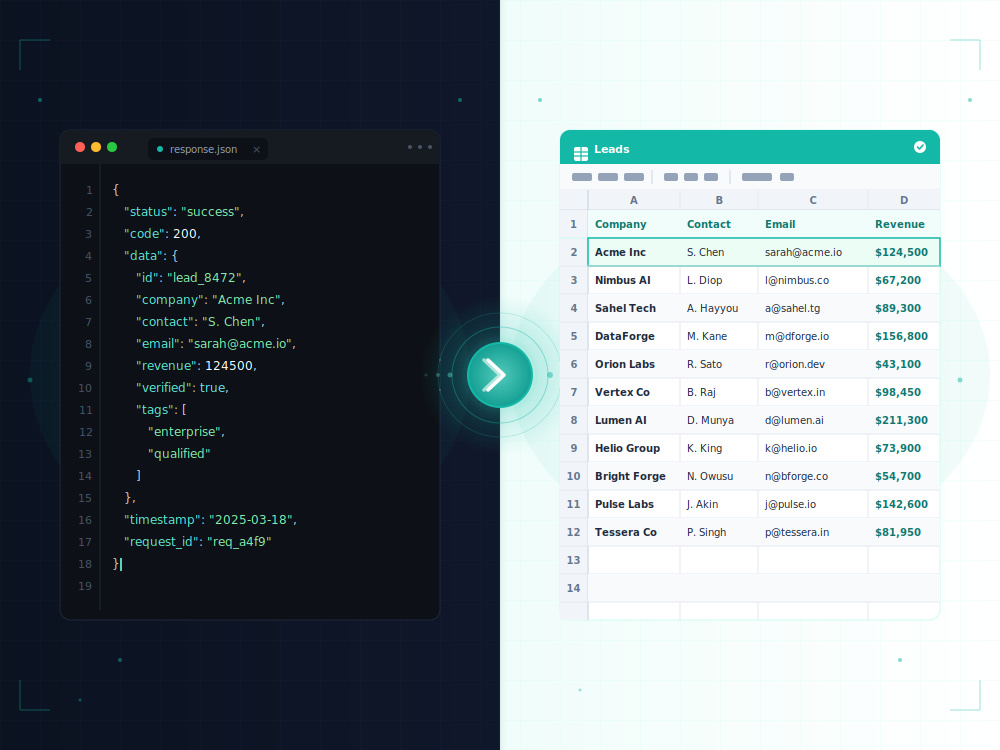
Task: Open the three-dot menu in code editor
Action: [x=420, y=147]
